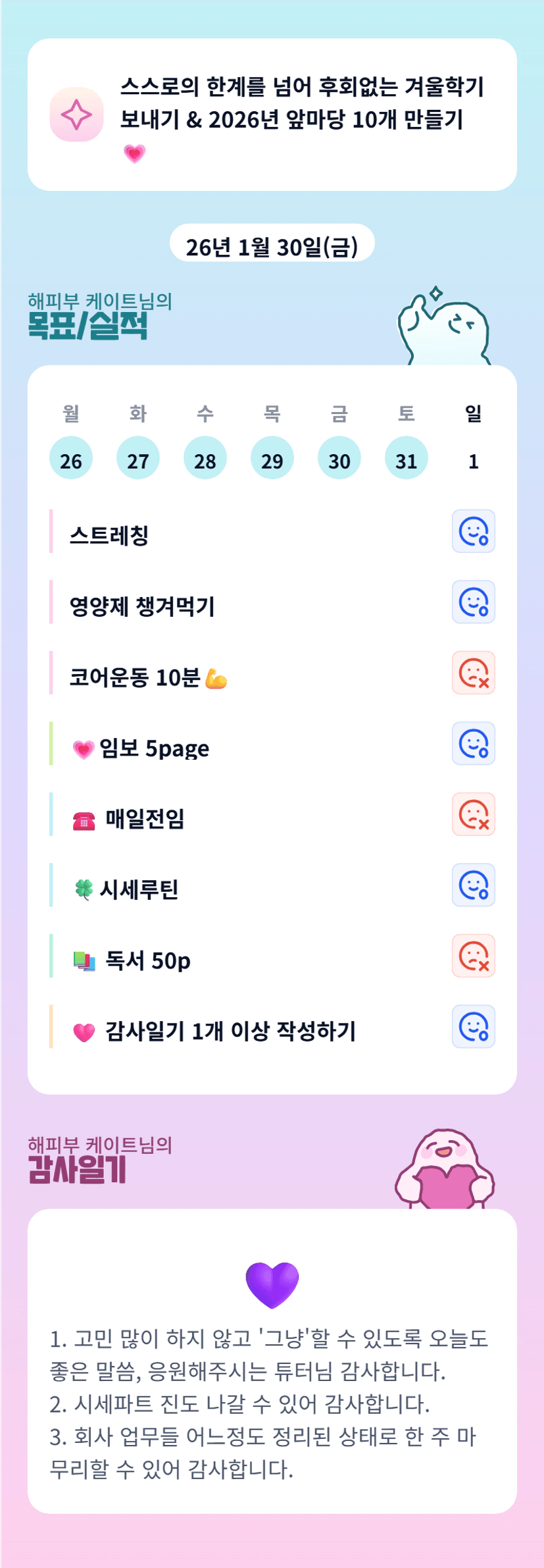Toggle the 영양제 챙겨먹기 status face
The image size is (544, 1568).
[x=473, y=602]
